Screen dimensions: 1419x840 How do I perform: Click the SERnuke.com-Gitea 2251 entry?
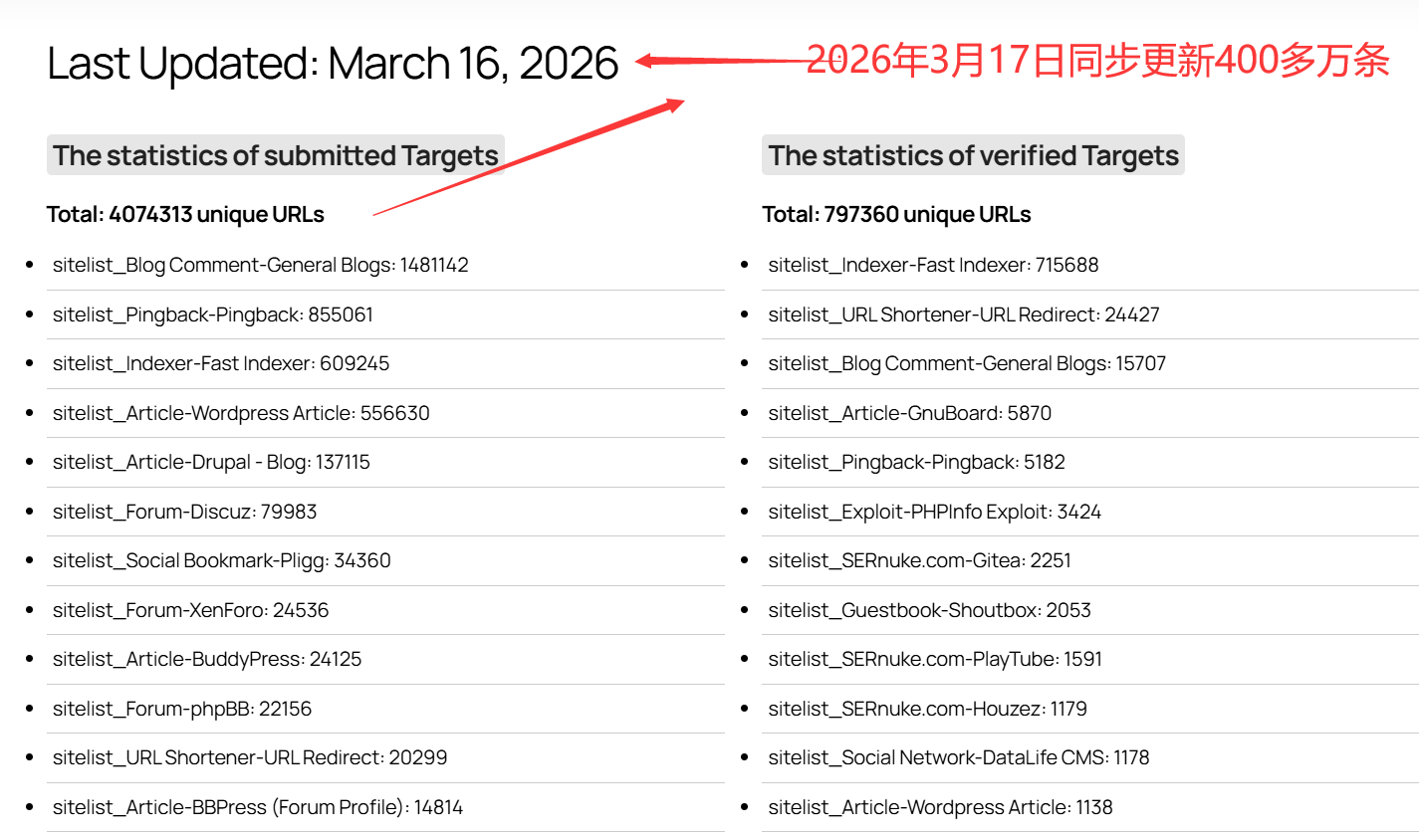coord(919,560)
